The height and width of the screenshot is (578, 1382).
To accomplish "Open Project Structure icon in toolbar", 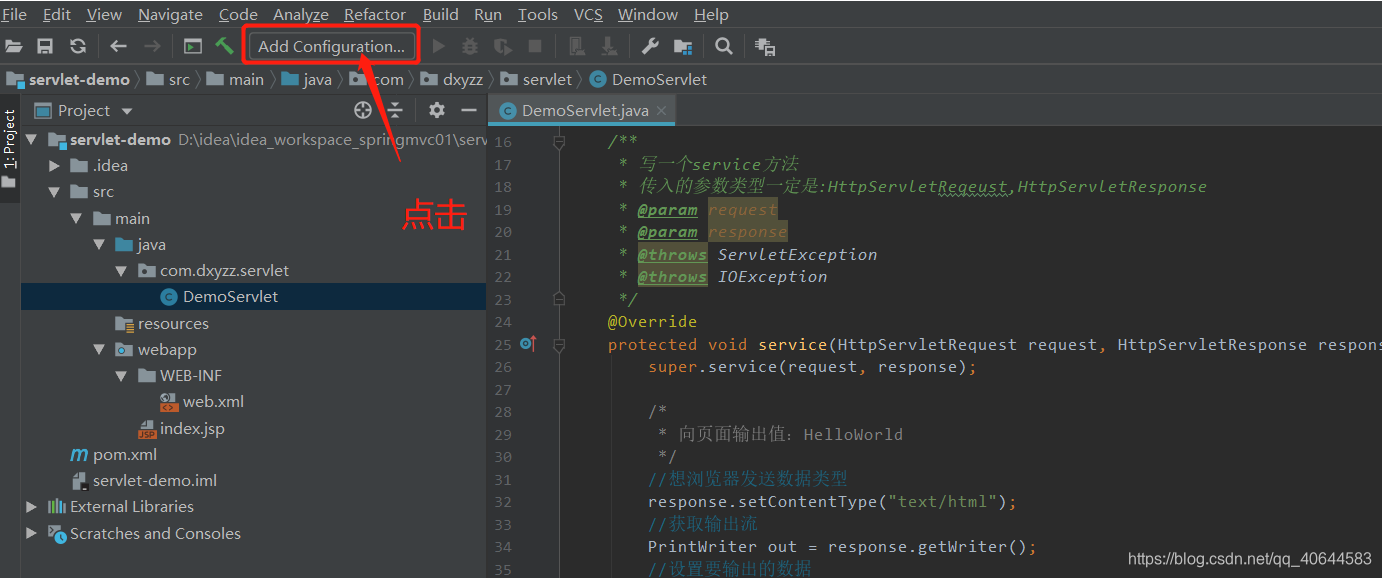I will (683, 46).
